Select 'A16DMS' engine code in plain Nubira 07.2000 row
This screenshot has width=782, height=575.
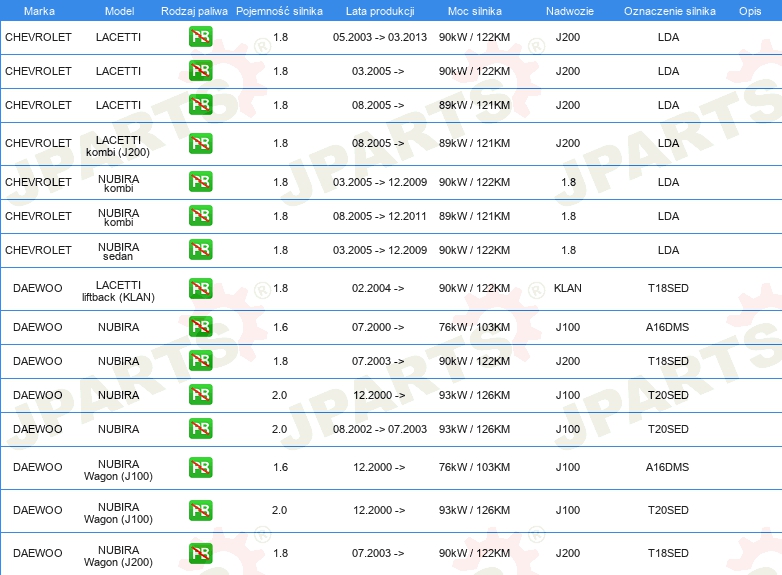[667, 327]
